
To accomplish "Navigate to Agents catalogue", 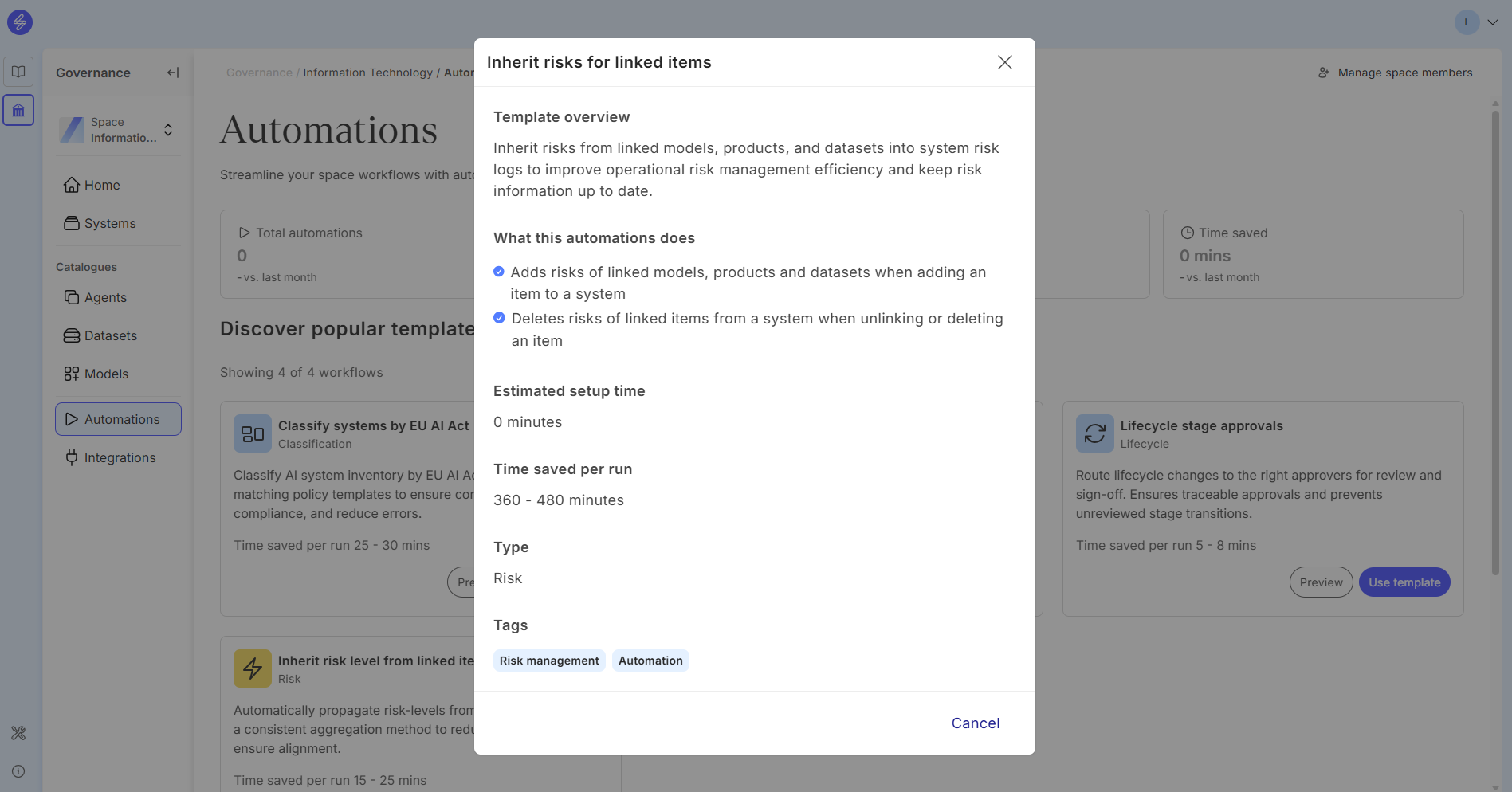I will tap(105, 297).
